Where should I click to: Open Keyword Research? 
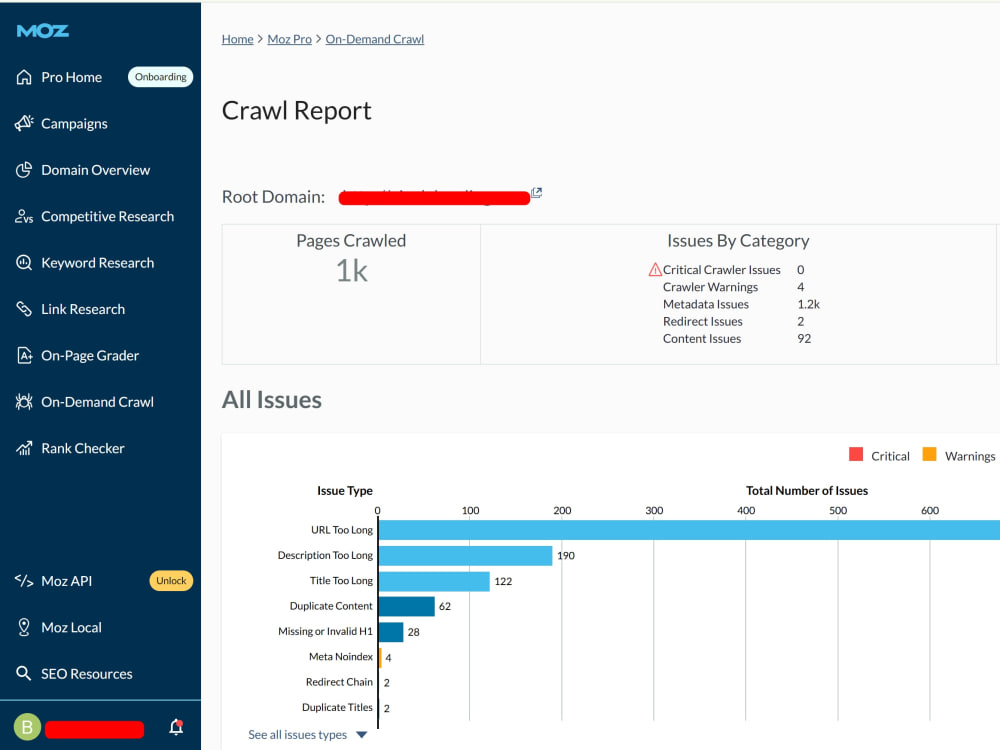click(x=98, y=263)
